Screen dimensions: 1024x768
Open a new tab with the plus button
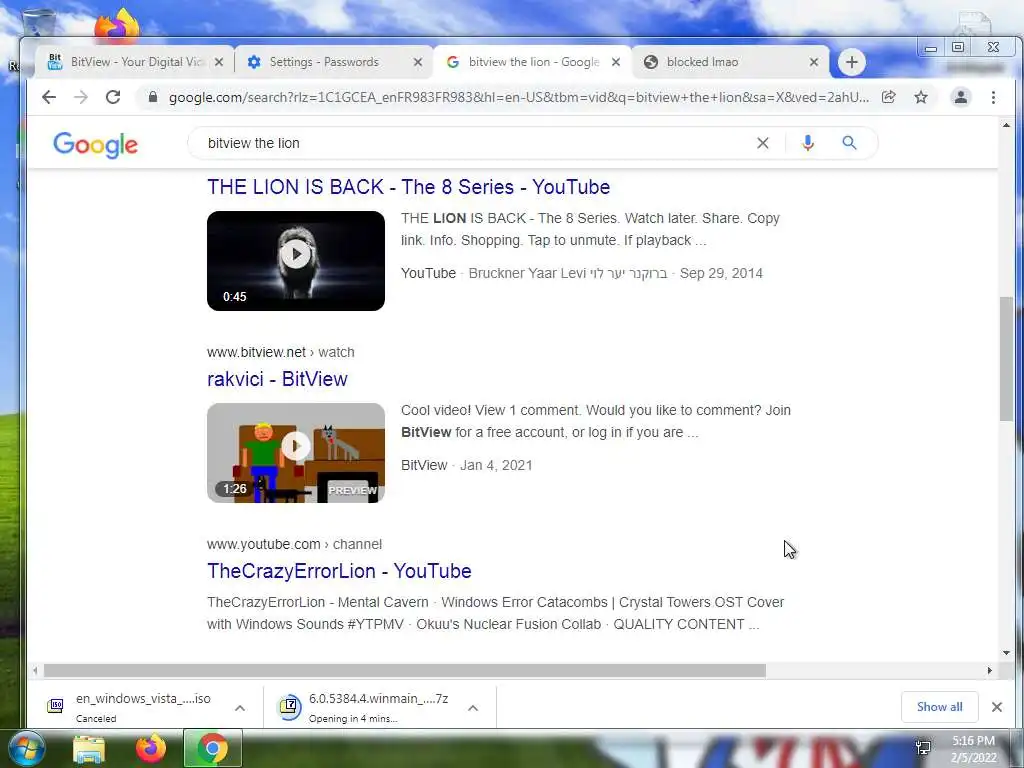(x=852, y=62)
